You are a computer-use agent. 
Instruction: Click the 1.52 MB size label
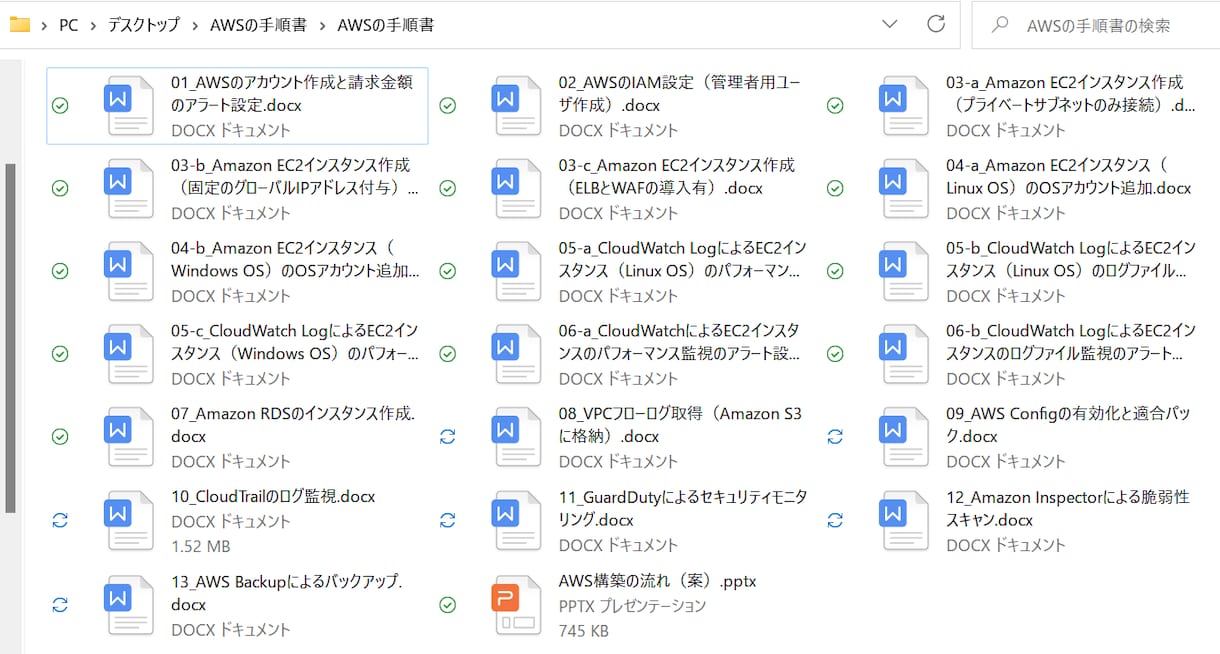point(200,546)
